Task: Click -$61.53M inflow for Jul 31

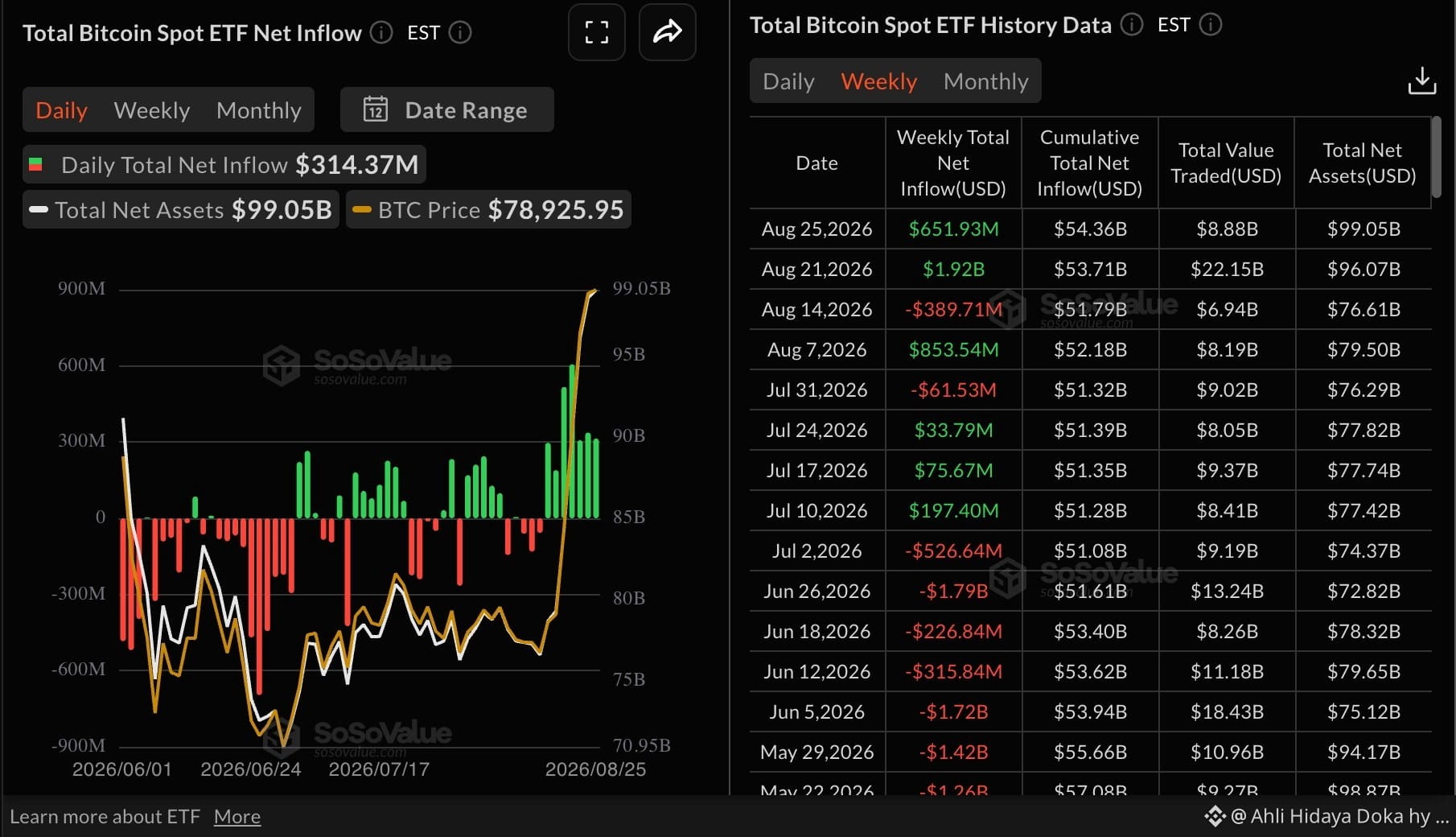Action: pyautogui.click(x=953, y=390)
